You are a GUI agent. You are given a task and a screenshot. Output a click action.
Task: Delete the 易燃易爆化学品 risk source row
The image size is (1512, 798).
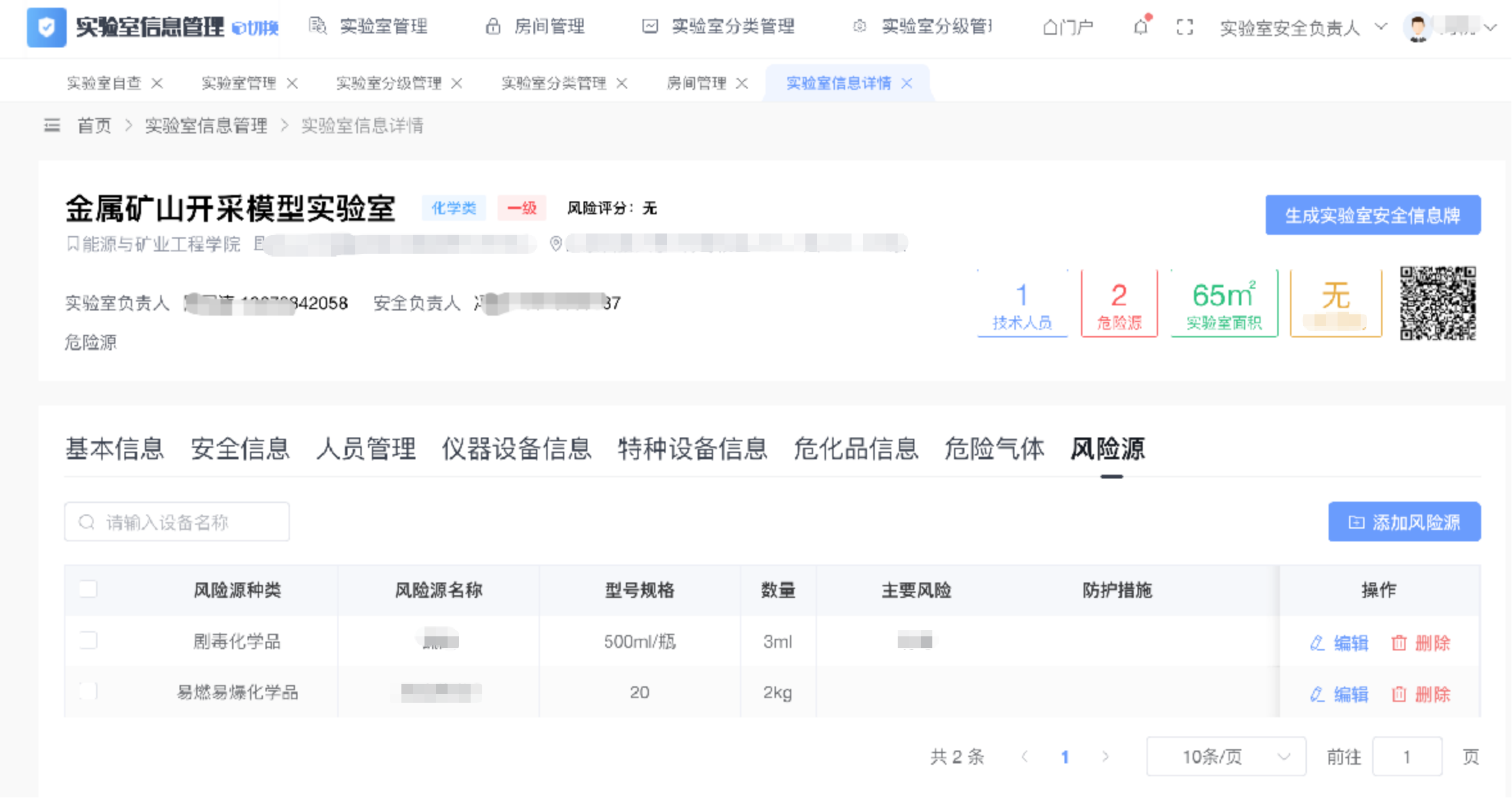[1420, 693]
